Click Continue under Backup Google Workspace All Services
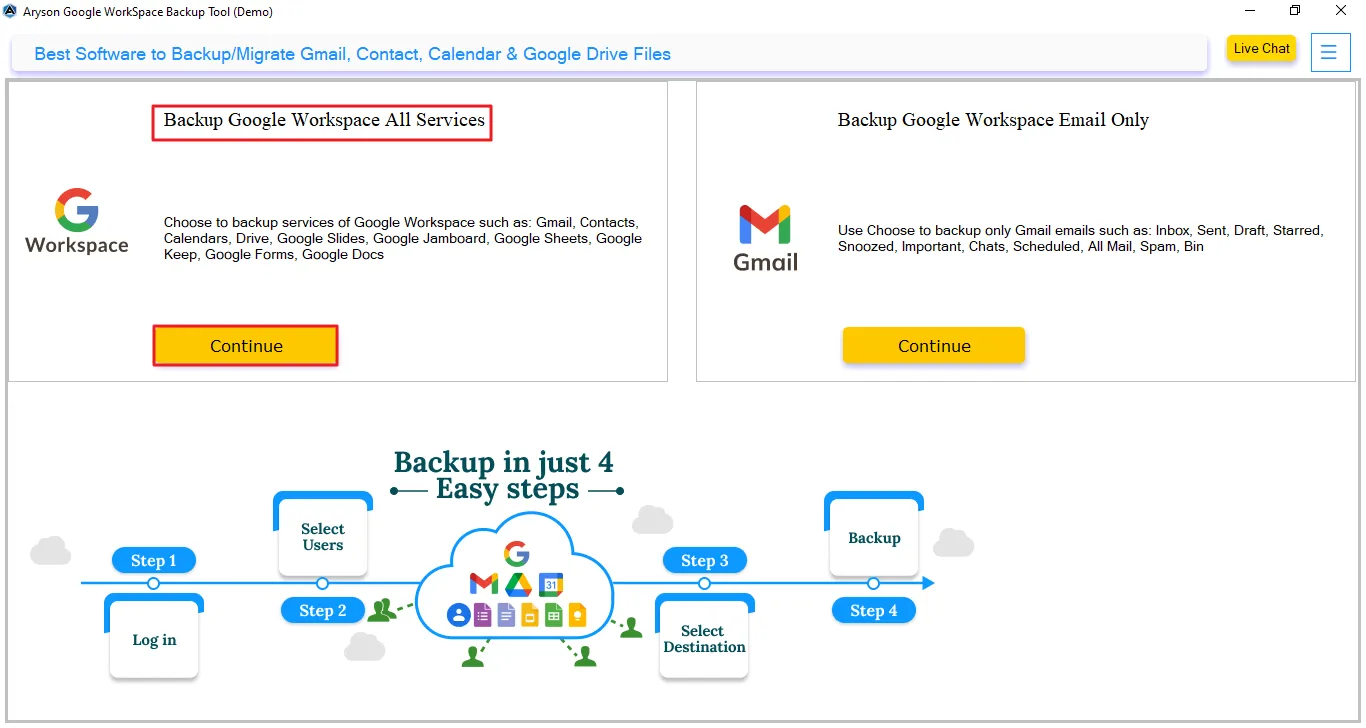This screenshot has width=1366, height=728. 245,345
